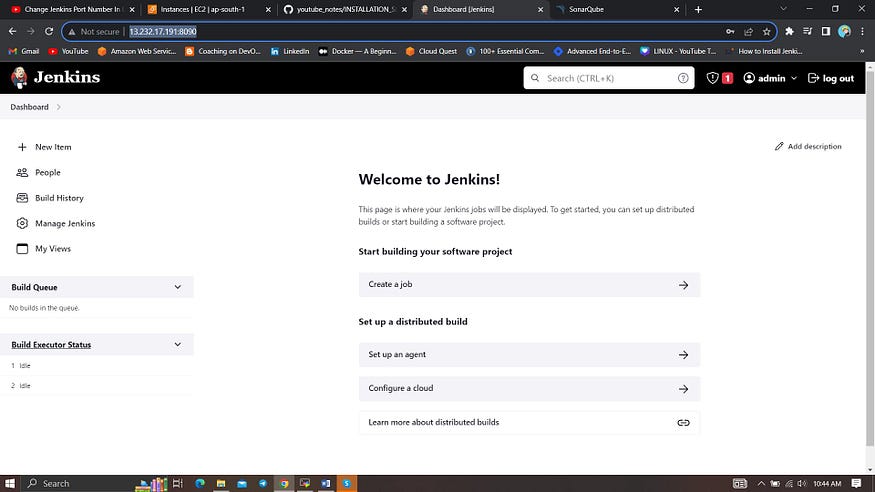Open the tab search dropdown arrow
The height and width of the screenshot is (492, 875).
tap(783, 9)
